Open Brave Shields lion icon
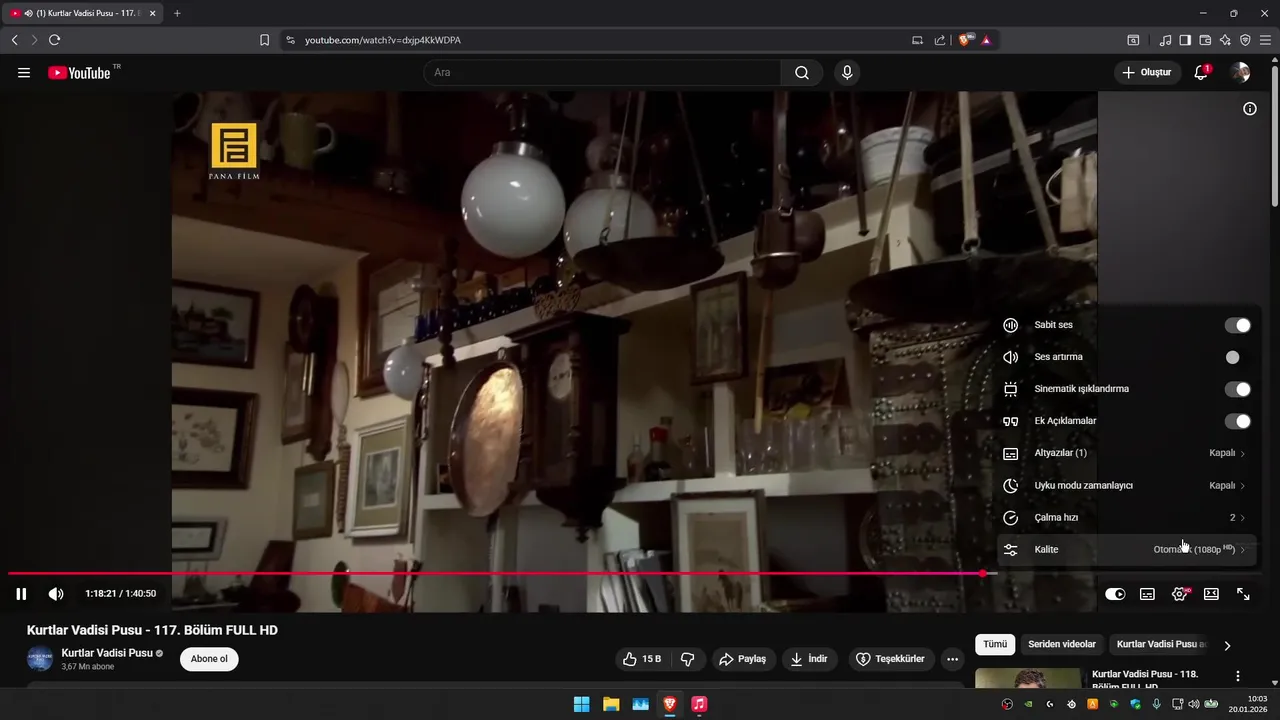Viewport: 1280px width, 720px height. point(965,40)
